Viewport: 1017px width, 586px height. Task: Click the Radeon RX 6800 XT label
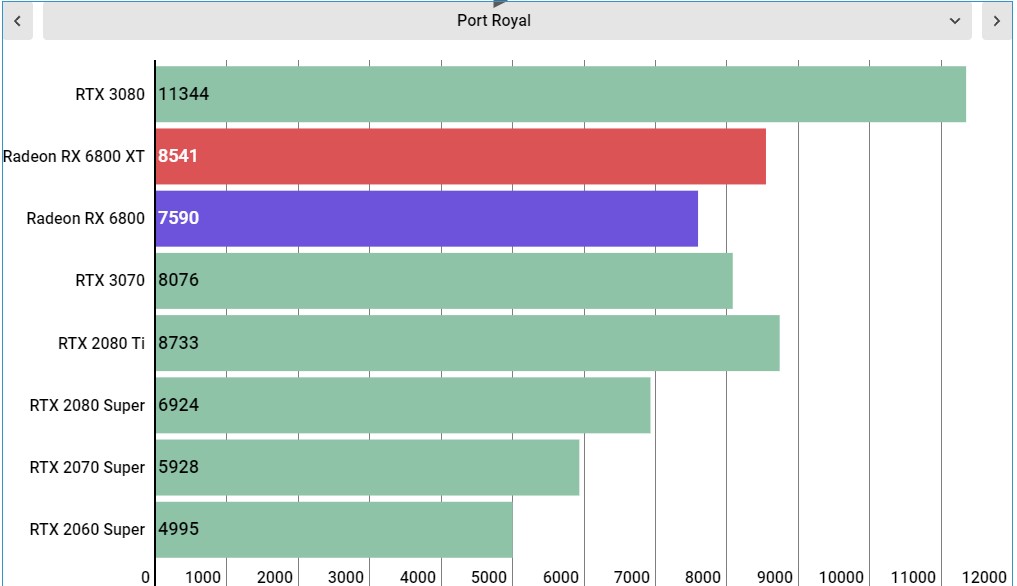tap(74, 156)
